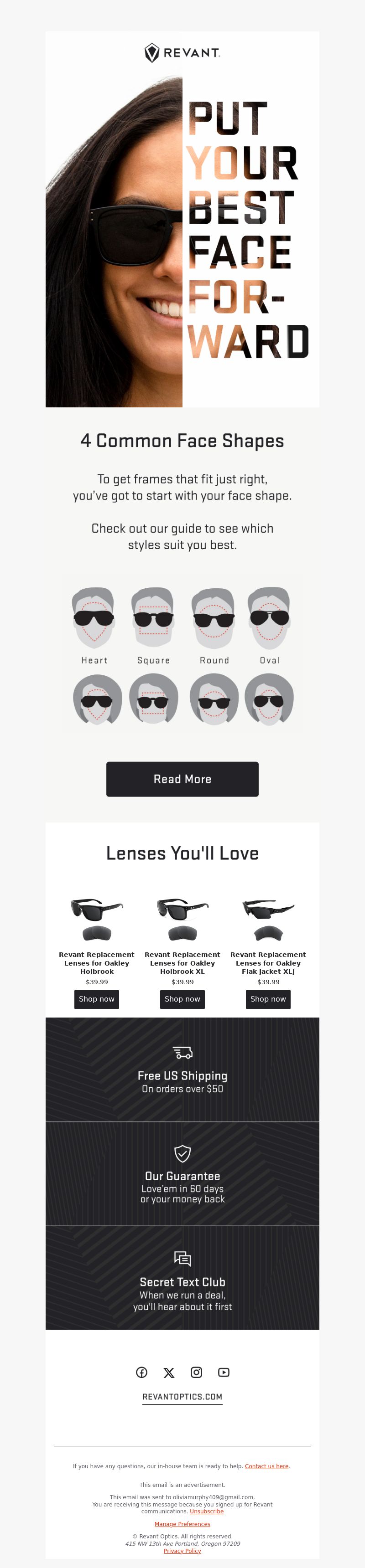
Task: Open the REVANTOPTICS.COM link
Action: [182, 1397]
